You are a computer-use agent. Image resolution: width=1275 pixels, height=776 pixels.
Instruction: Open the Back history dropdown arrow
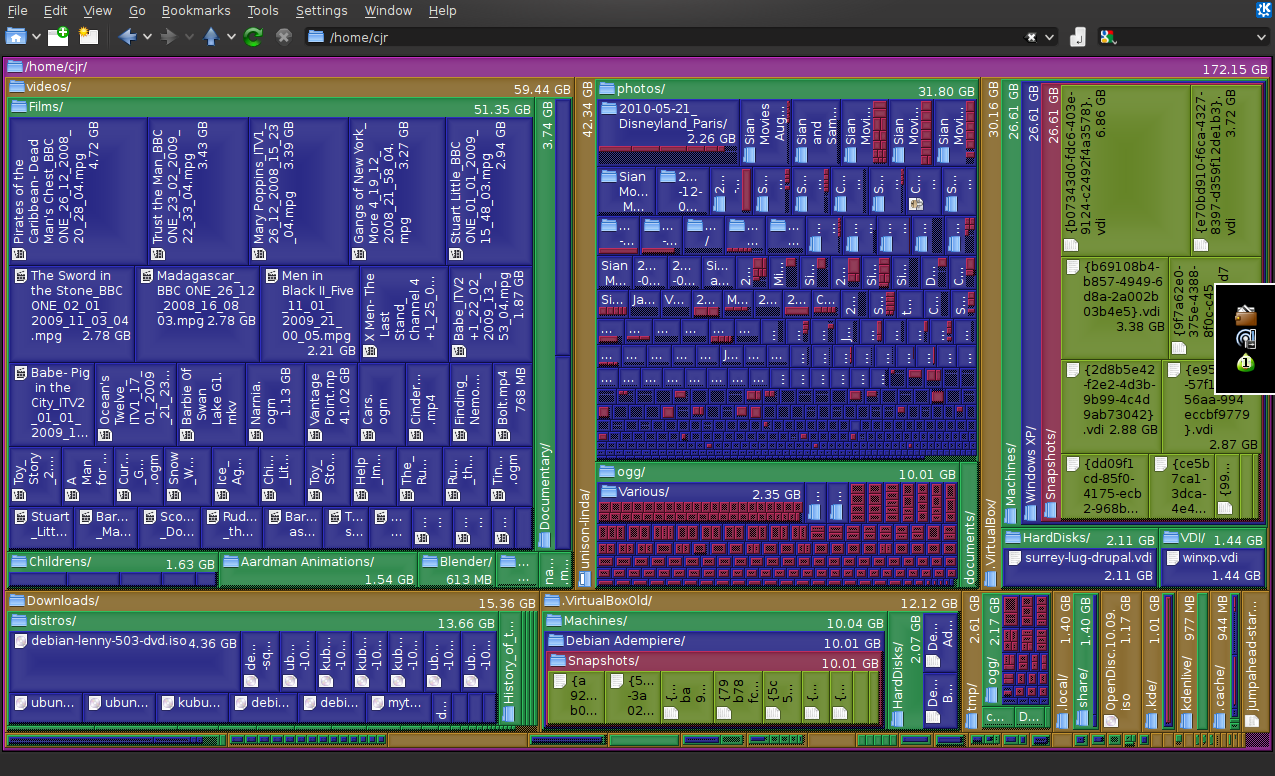tap(147, 37)
